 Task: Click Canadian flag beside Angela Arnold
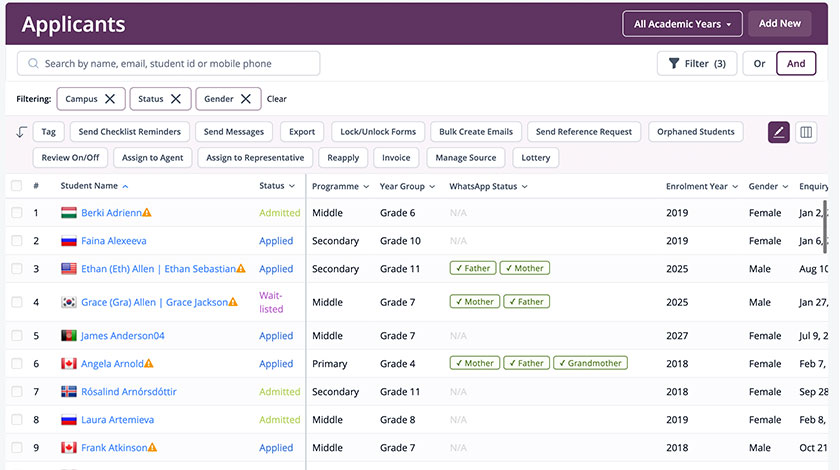click(69, 363)
